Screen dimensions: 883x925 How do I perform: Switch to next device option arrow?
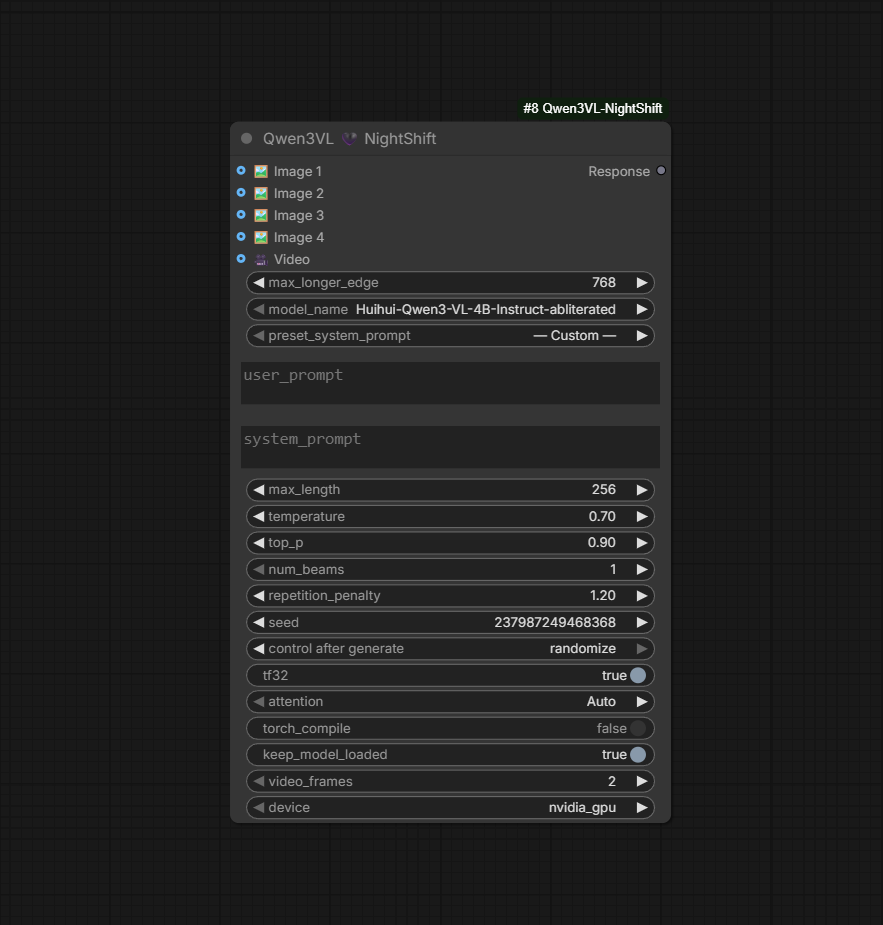(642, 808)
